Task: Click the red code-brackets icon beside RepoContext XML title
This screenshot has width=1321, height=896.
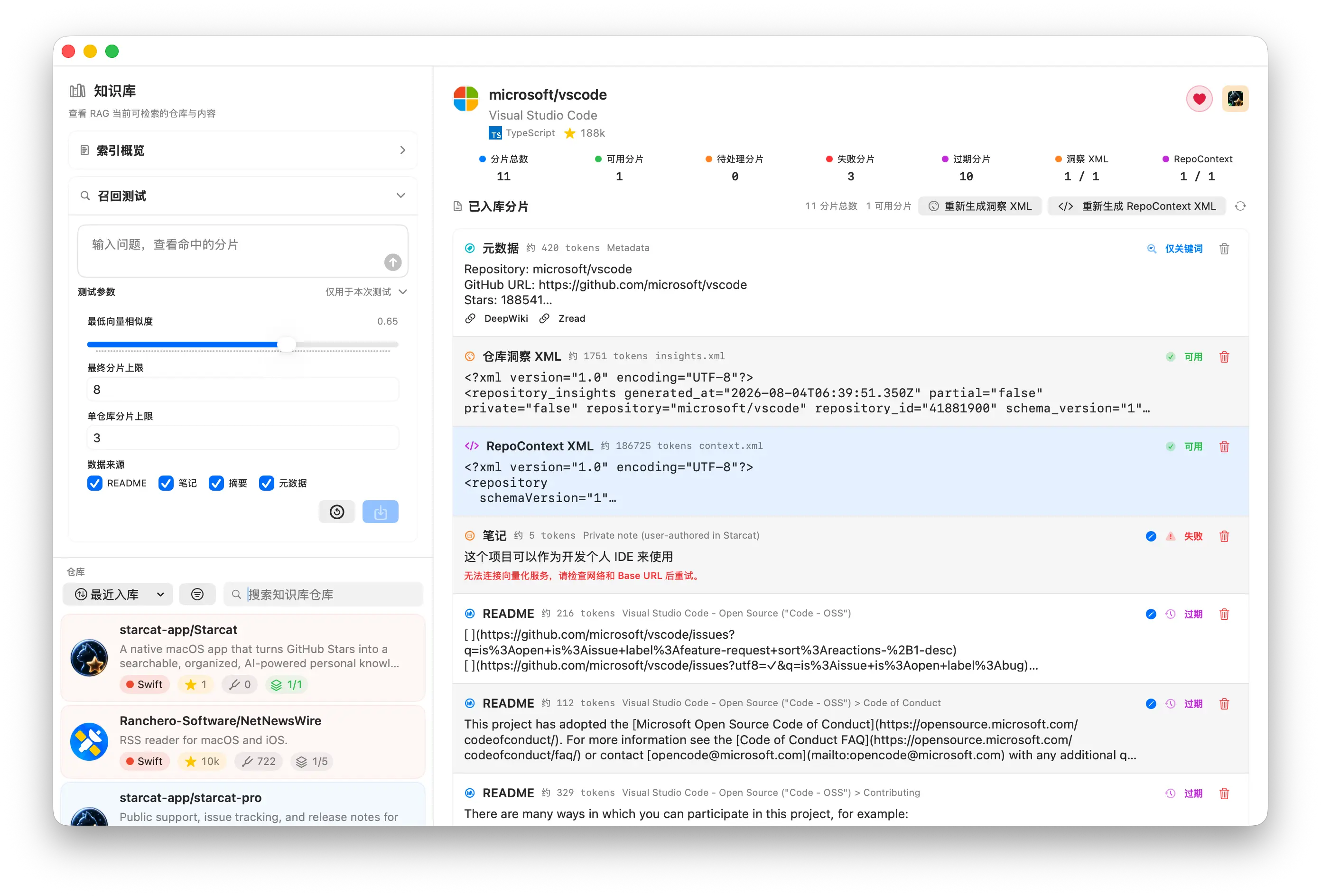Action: click(472, 446)
